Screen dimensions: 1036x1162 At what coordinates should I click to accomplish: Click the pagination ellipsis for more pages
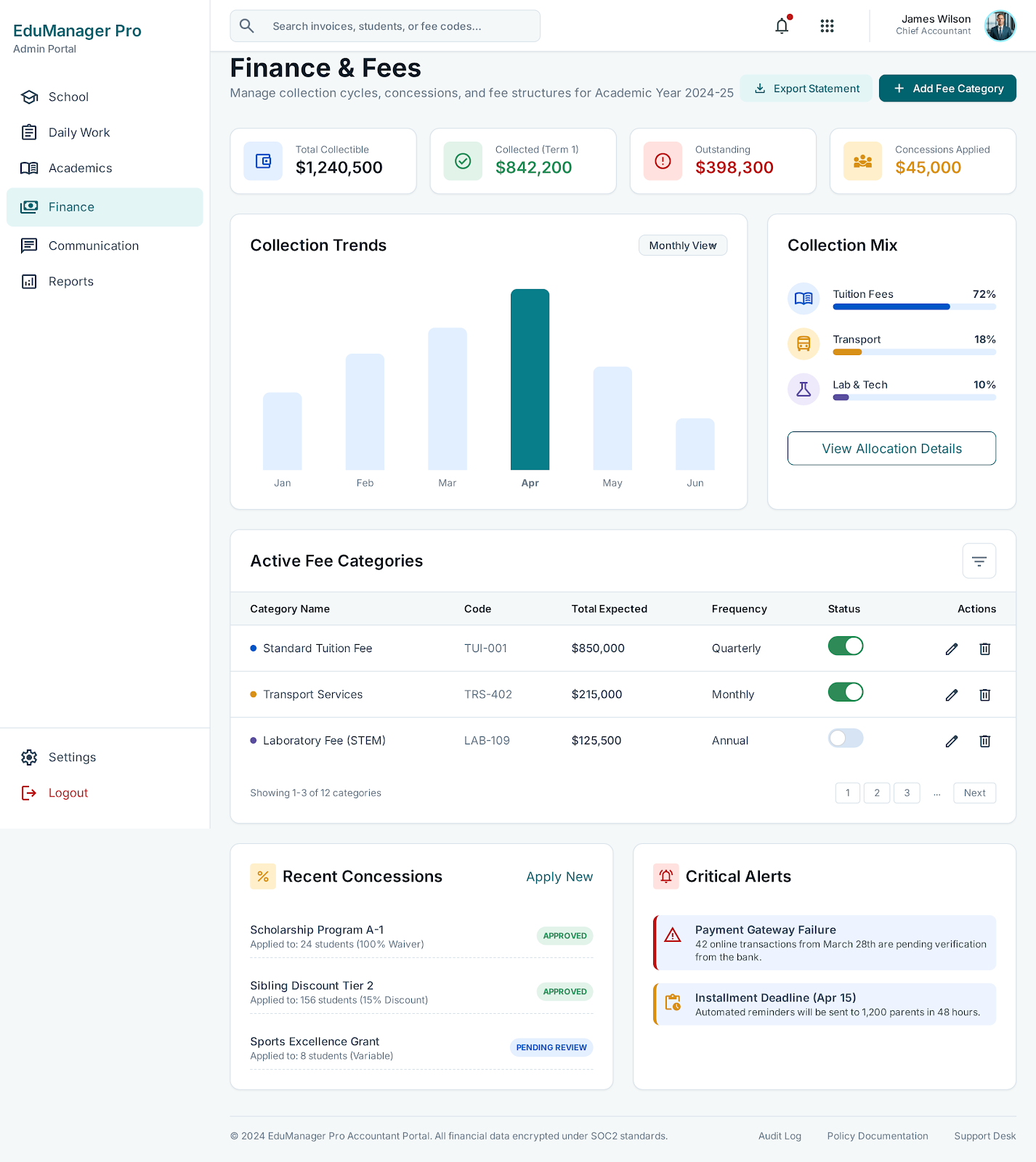click(937, 793)
